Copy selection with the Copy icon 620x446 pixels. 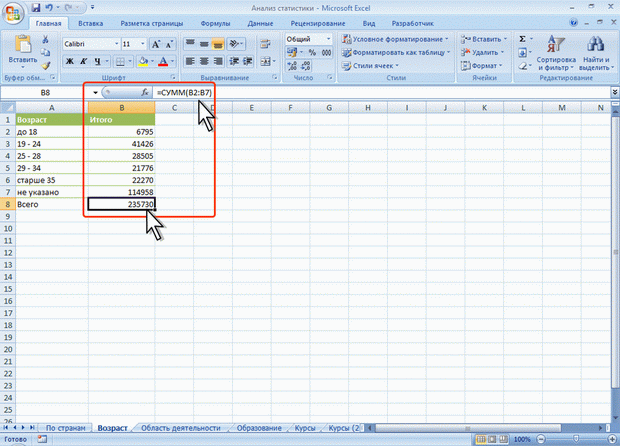[45, 52]
